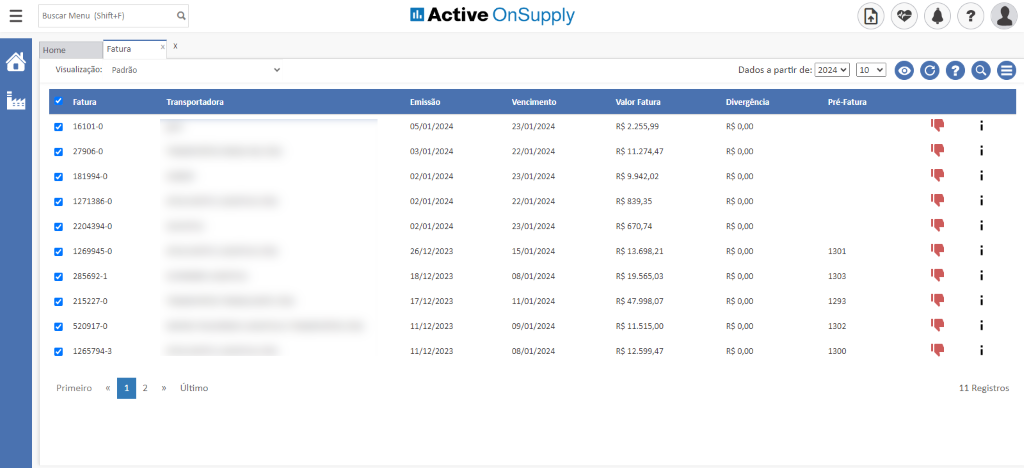
Task: Uncheck invoice 285692-1 checkbox
Action: pos(58,277)
